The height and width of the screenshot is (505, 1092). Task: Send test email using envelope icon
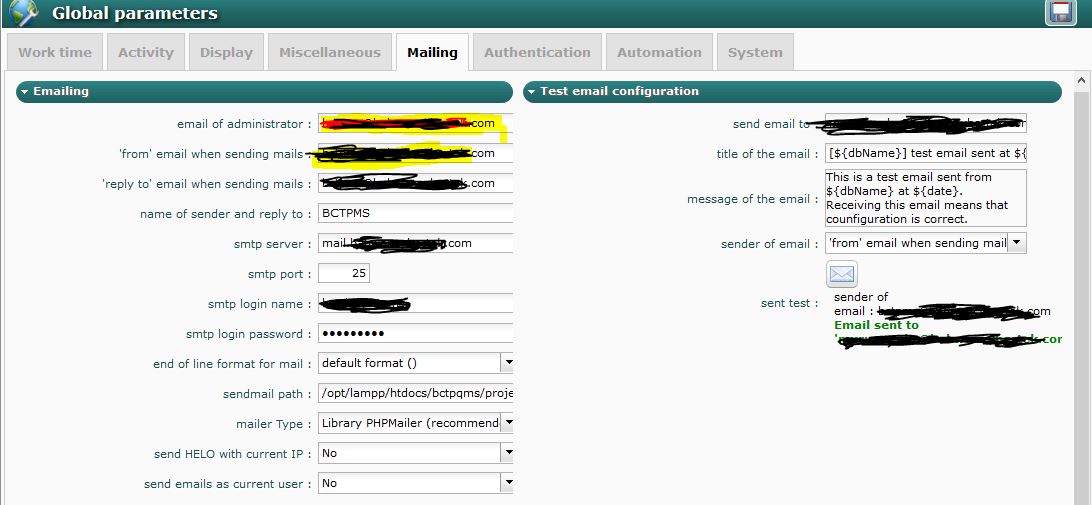pyautogui.click(x=841, y=274)
